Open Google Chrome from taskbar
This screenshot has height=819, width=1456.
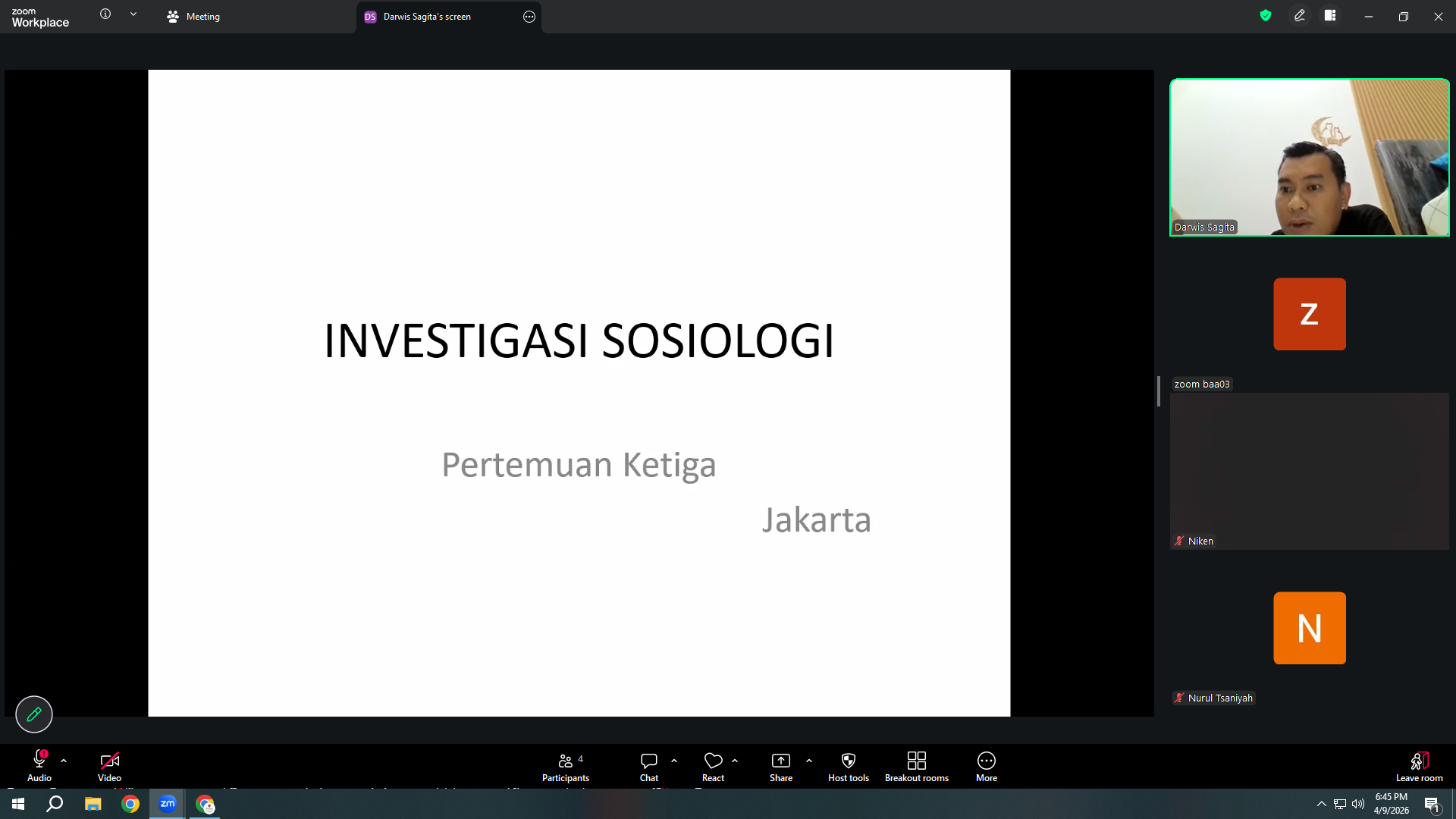pyautogui.click(x=130, y=804)
